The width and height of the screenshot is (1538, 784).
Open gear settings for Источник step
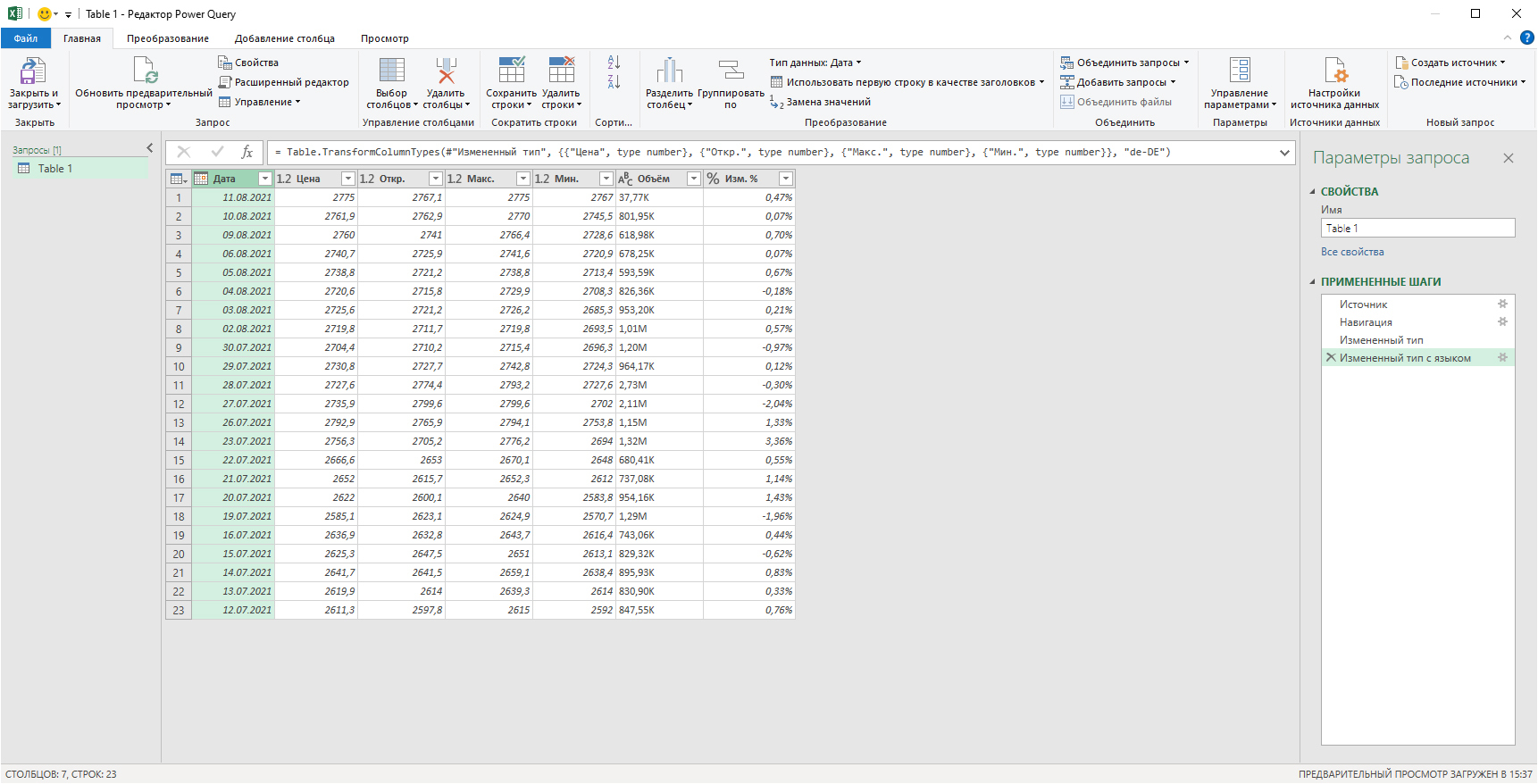point(1503,304)
